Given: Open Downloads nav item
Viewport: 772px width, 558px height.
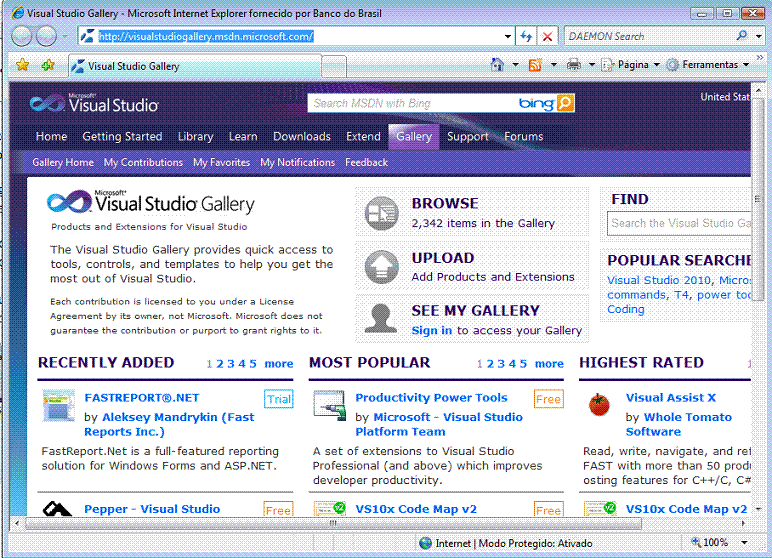Looking at the screenshot, I should pos(302,136).
